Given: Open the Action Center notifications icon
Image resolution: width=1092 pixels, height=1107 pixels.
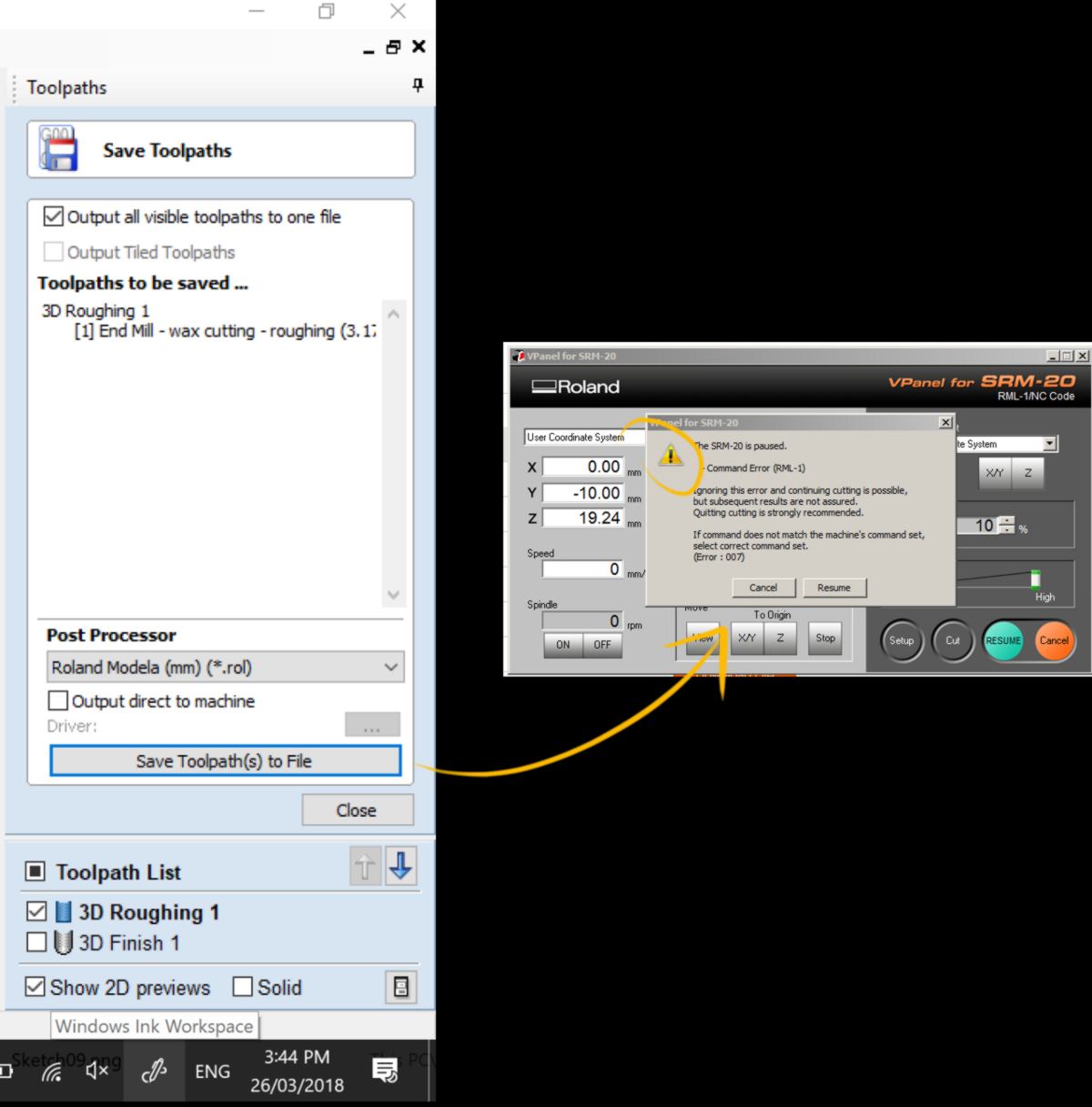Looking at the screenshot, I should 385,1071.
